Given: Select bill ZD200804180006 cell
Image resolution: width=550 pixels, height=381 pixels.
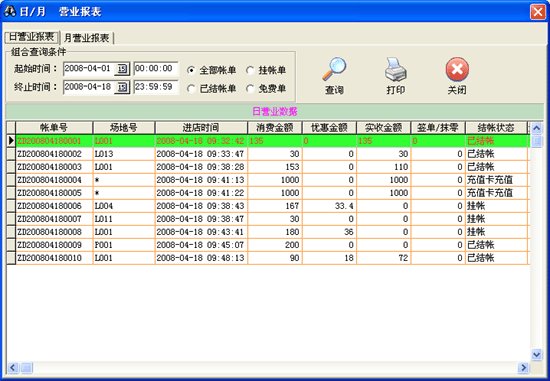Looking at the screenshot, I should (54, 206).
